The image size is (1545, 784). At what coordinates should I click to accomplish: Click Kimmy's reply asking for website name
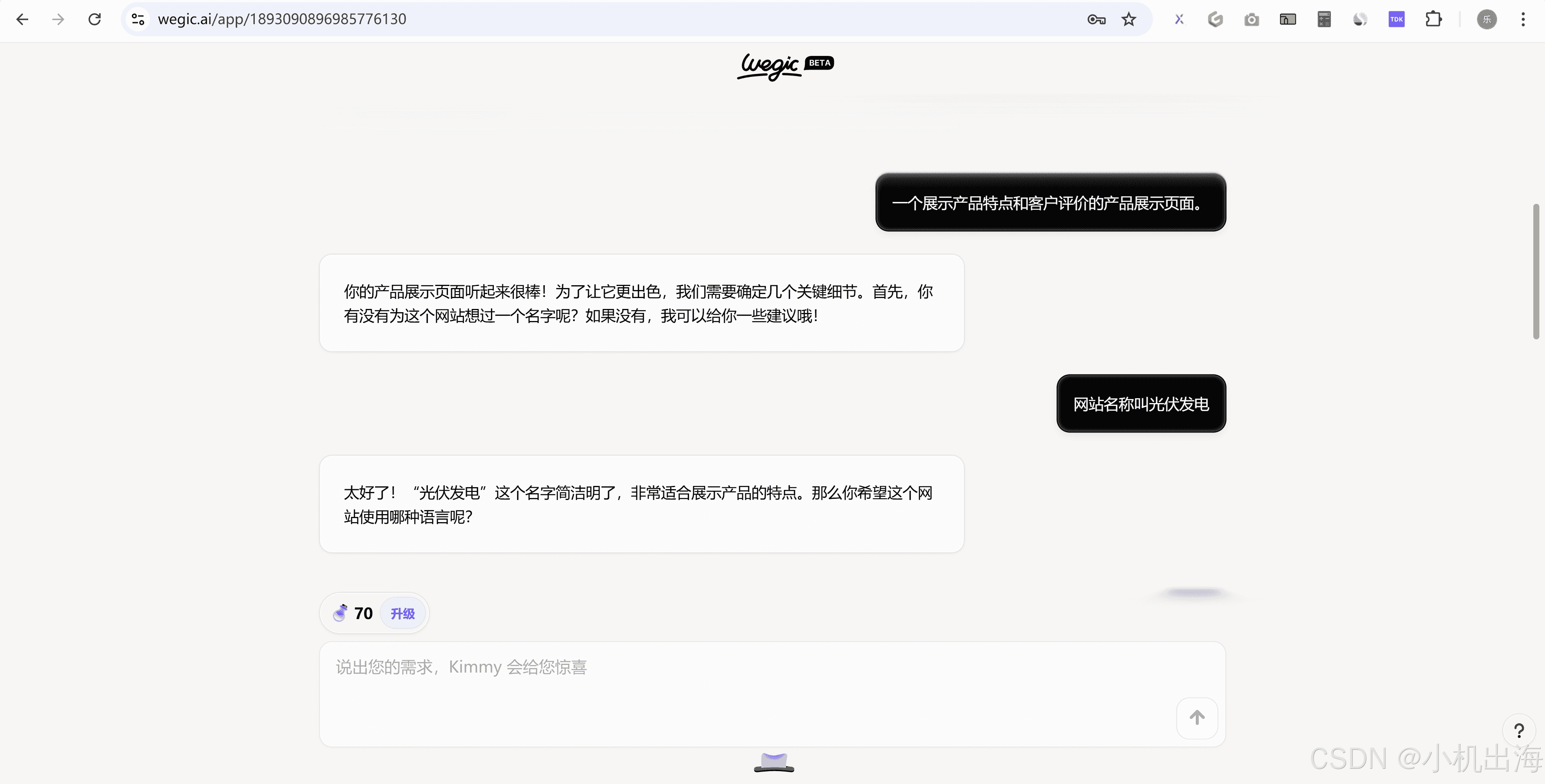(642, 302)
